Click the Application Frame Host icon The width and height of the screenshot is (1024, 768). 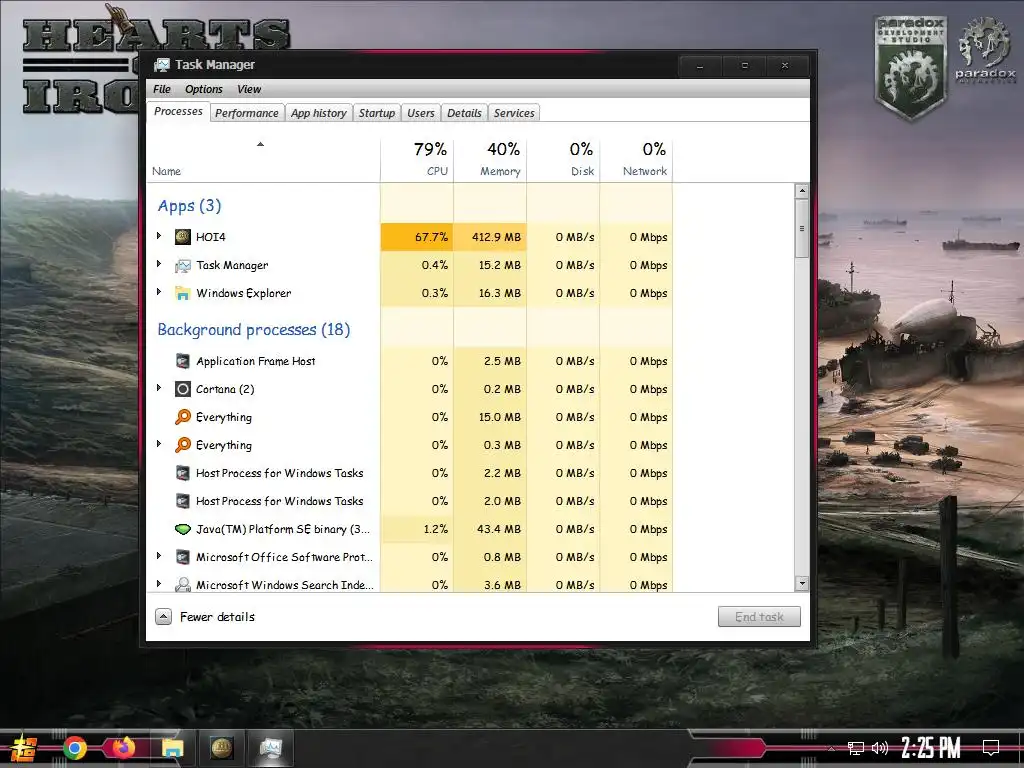coord(183,361)
